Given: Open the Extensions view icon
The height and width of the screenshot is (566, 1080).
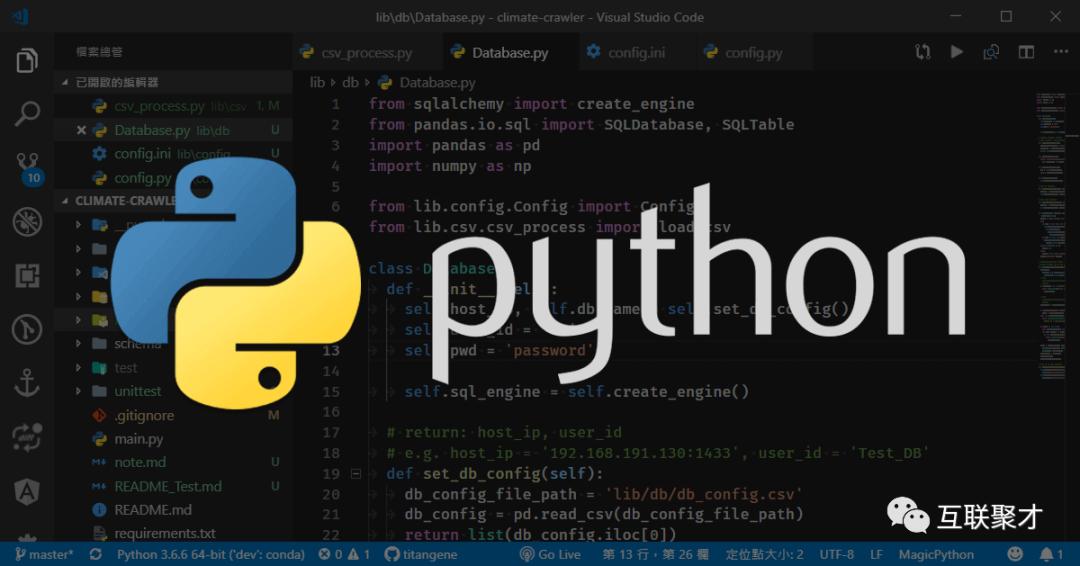Looking at the screenshot, I should tap(27, 276).
